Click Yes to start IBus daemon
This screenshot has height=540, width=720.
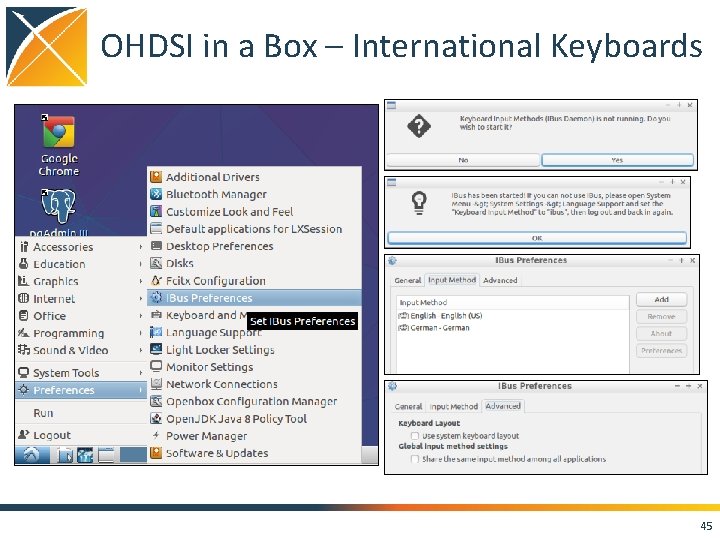click(617, 160)
